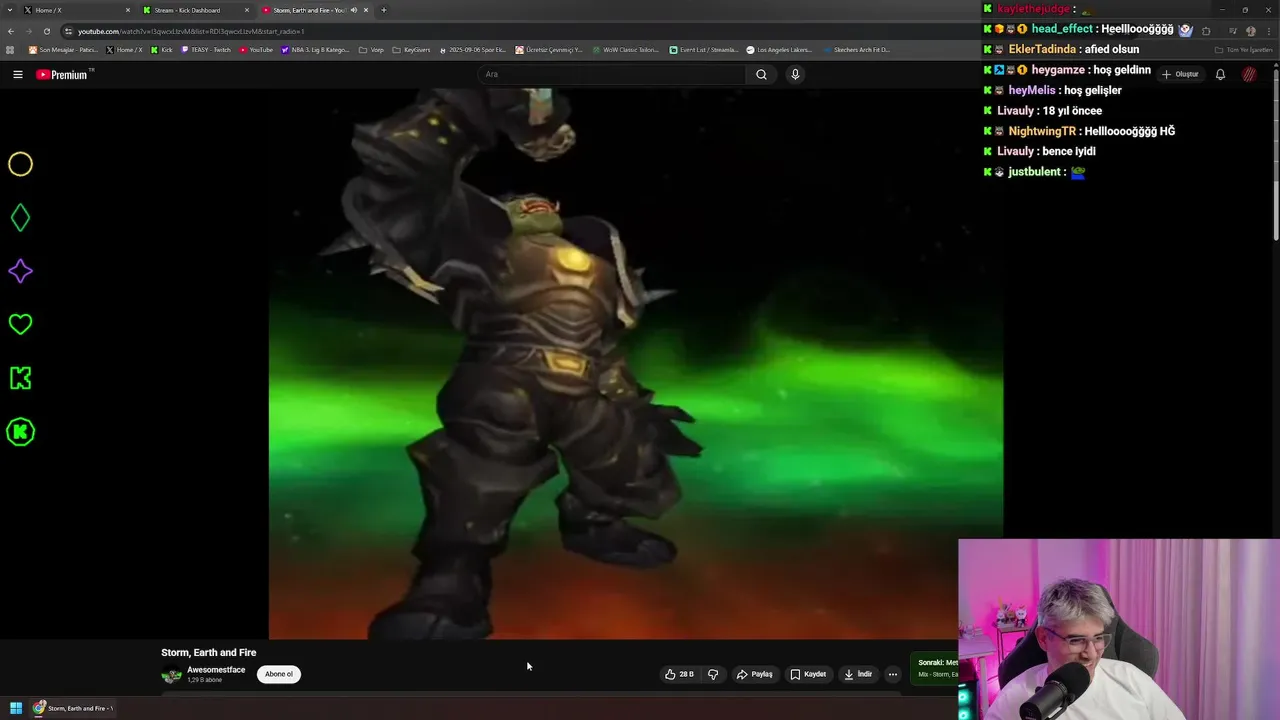Switch to the Stream - Kick Dashboard tab
1280x720 pixels.
point(195,10)
